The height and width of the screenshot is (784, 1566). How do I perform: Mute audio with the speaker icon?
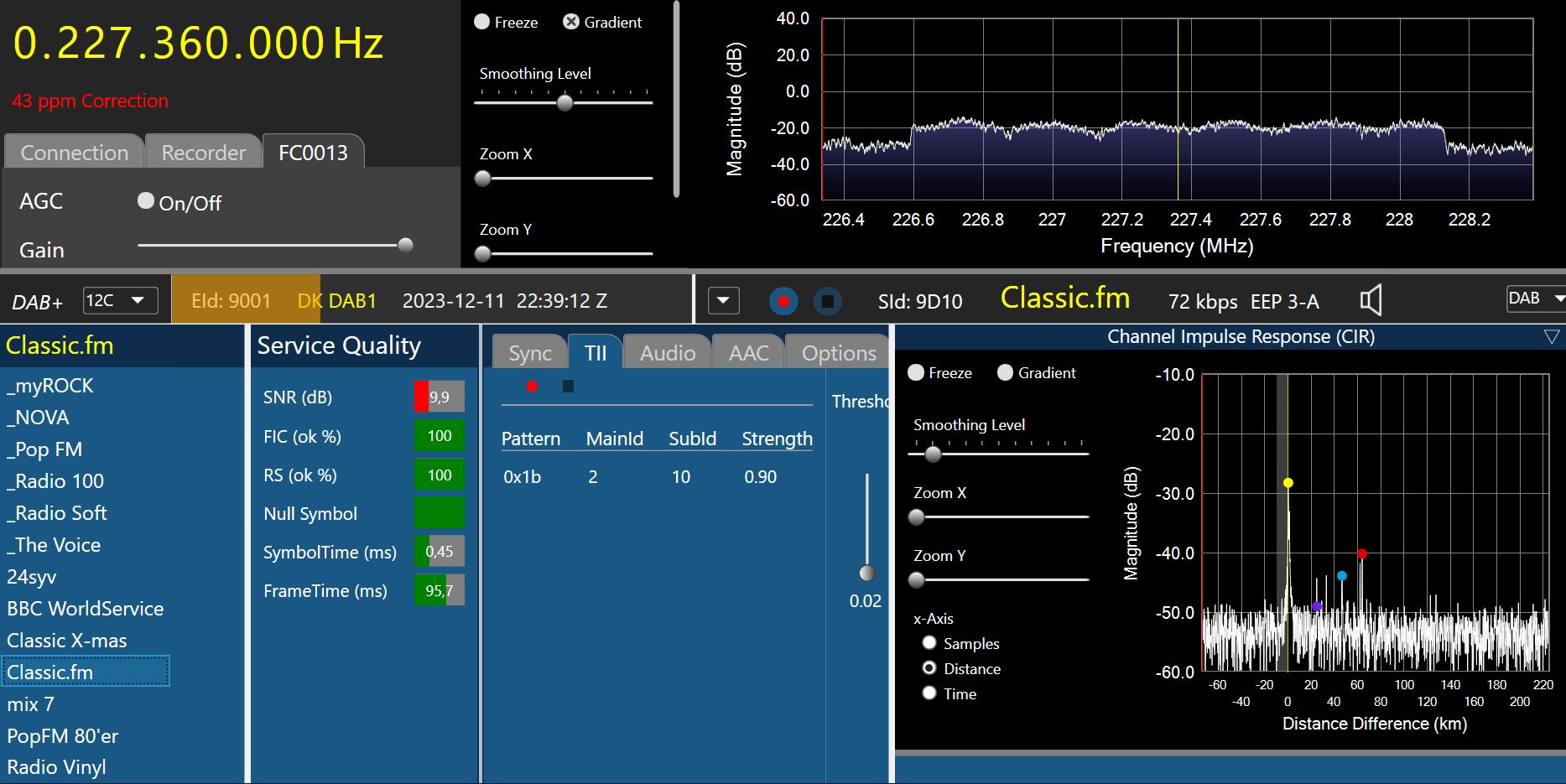[x=1371, y=300]
